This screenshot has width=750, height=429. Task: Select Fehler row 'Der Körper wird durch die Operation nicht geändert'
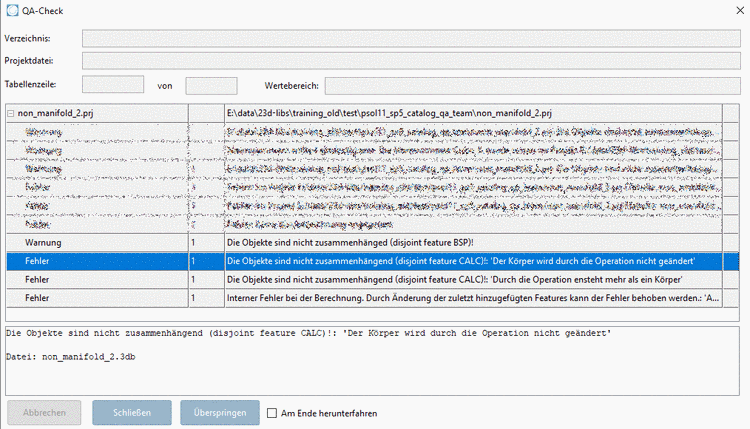pos(372,261)
